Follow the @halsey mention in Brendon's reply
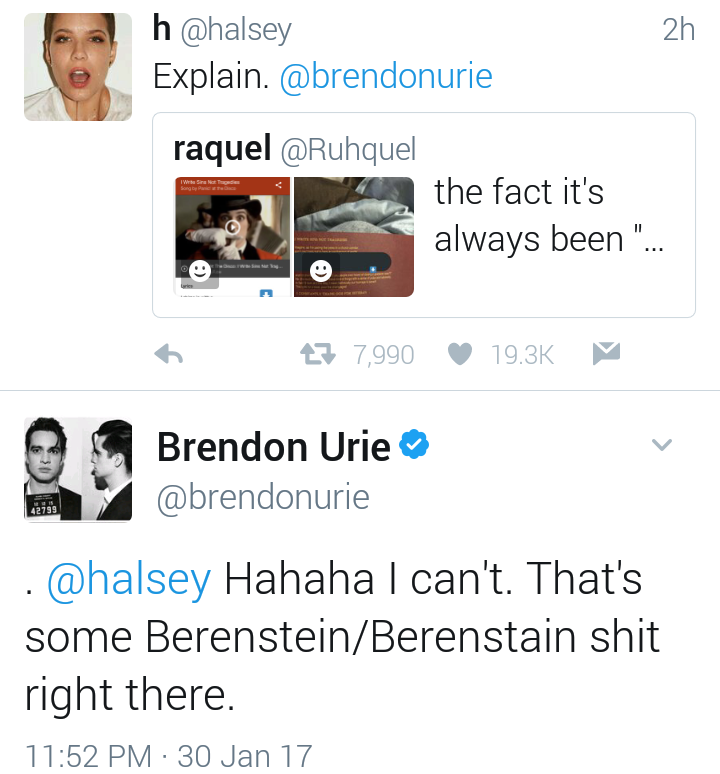The image size is (720, 774). [x=129, y=579]
